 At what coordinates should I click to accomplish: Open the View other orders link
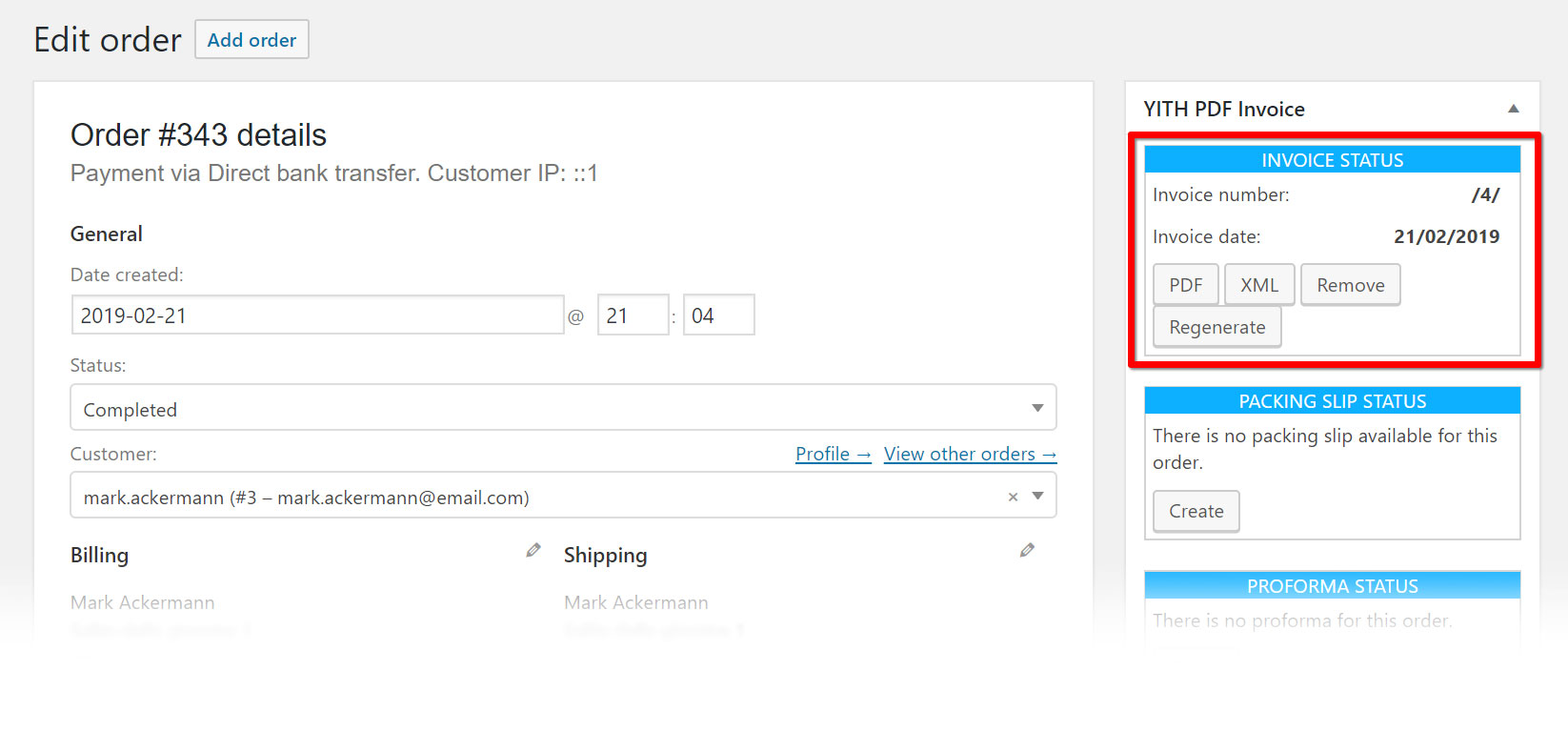970,454
